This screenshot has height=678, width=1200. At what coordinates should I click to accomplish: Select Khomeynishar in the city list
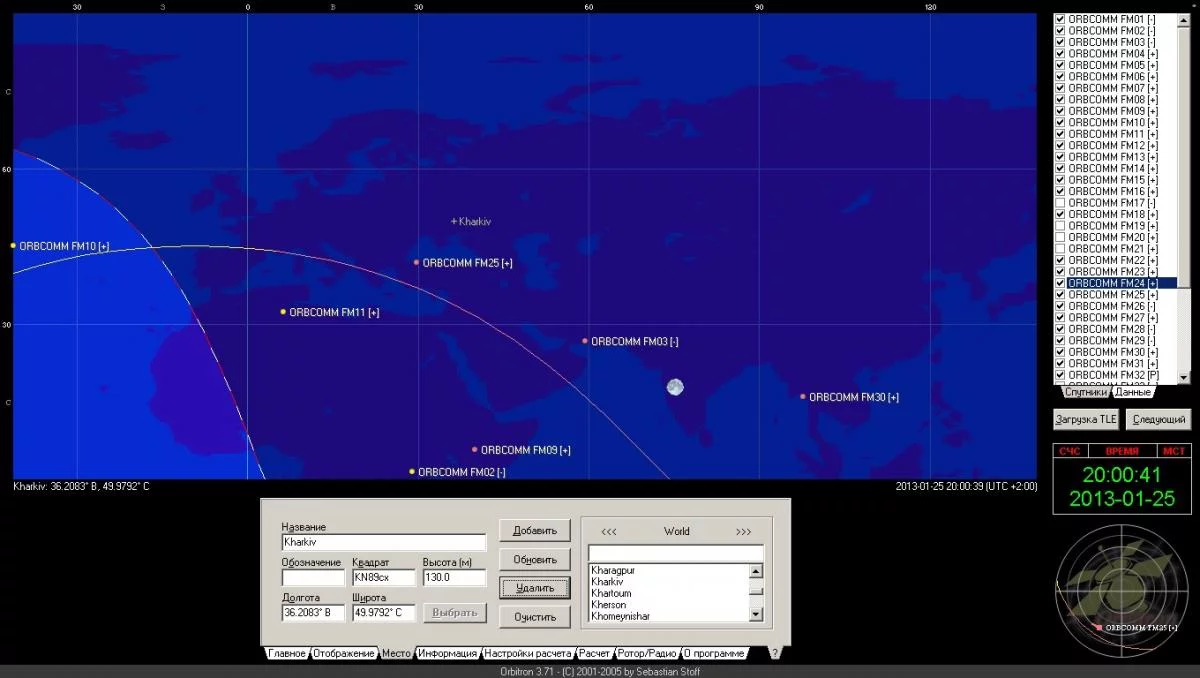pyautogui.click(x=668, y=616)
